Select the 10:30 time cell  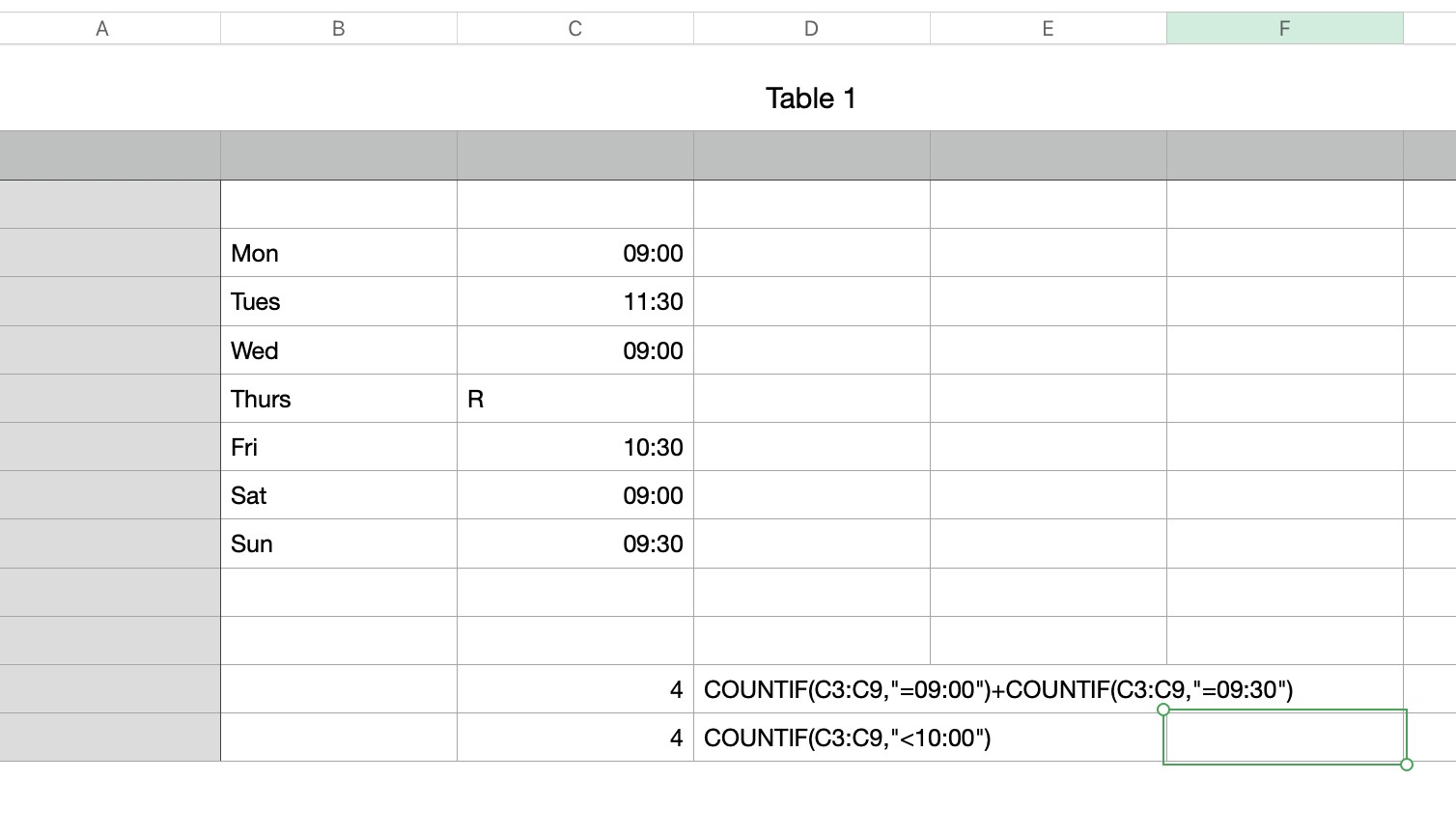coord(575,447)
